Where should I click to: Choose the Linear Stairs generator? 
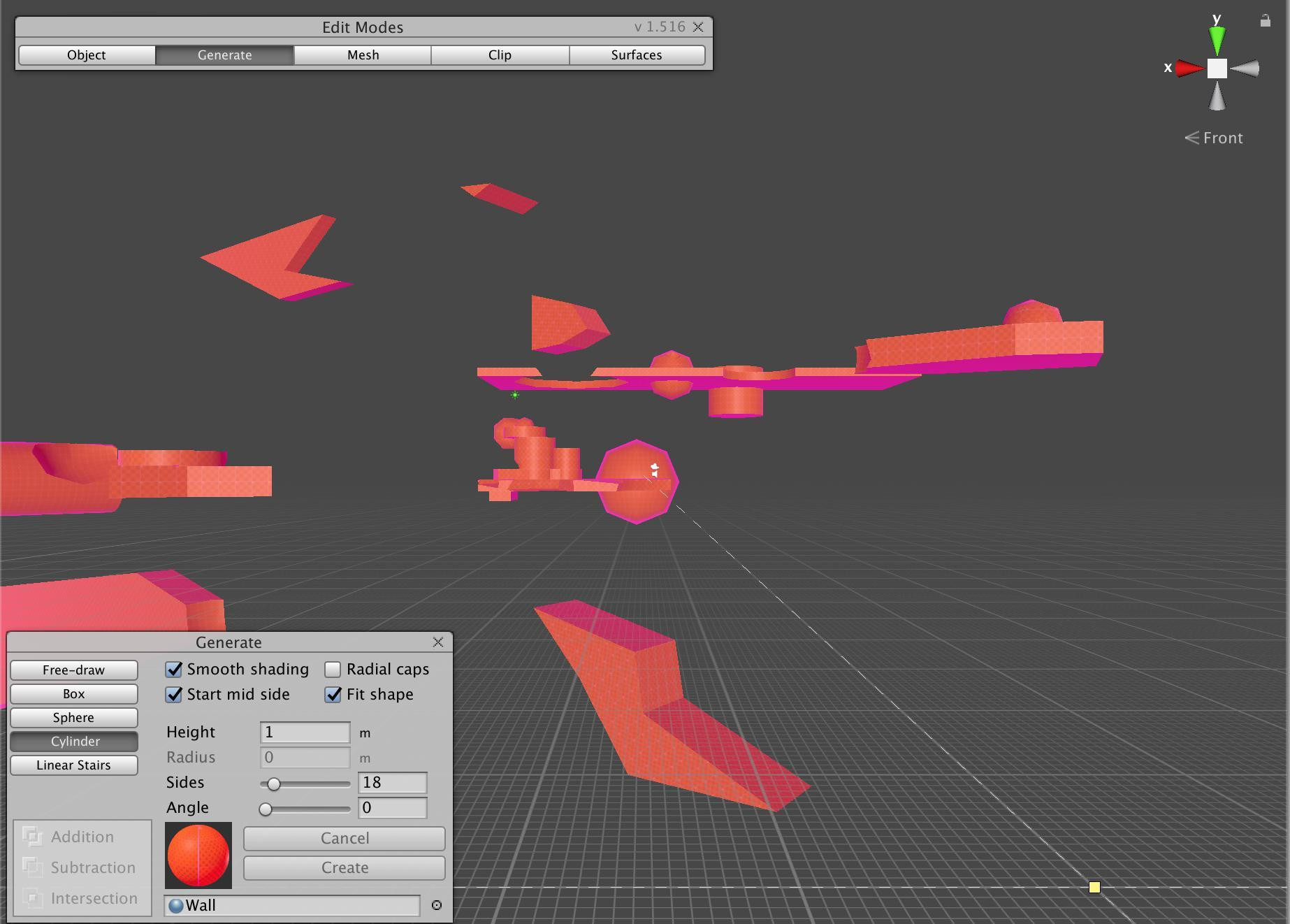[x=73, y=765]
